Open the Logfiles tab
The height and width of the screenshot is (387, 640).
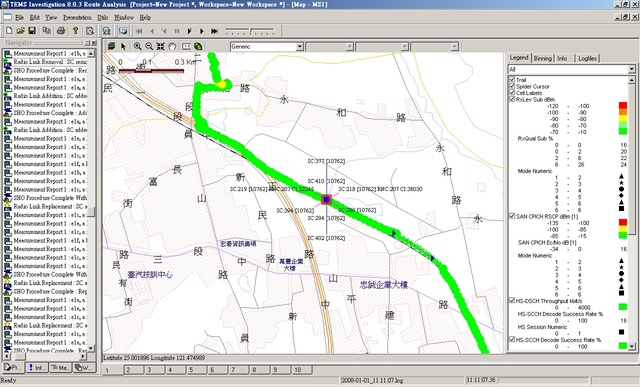click(587, 58)
